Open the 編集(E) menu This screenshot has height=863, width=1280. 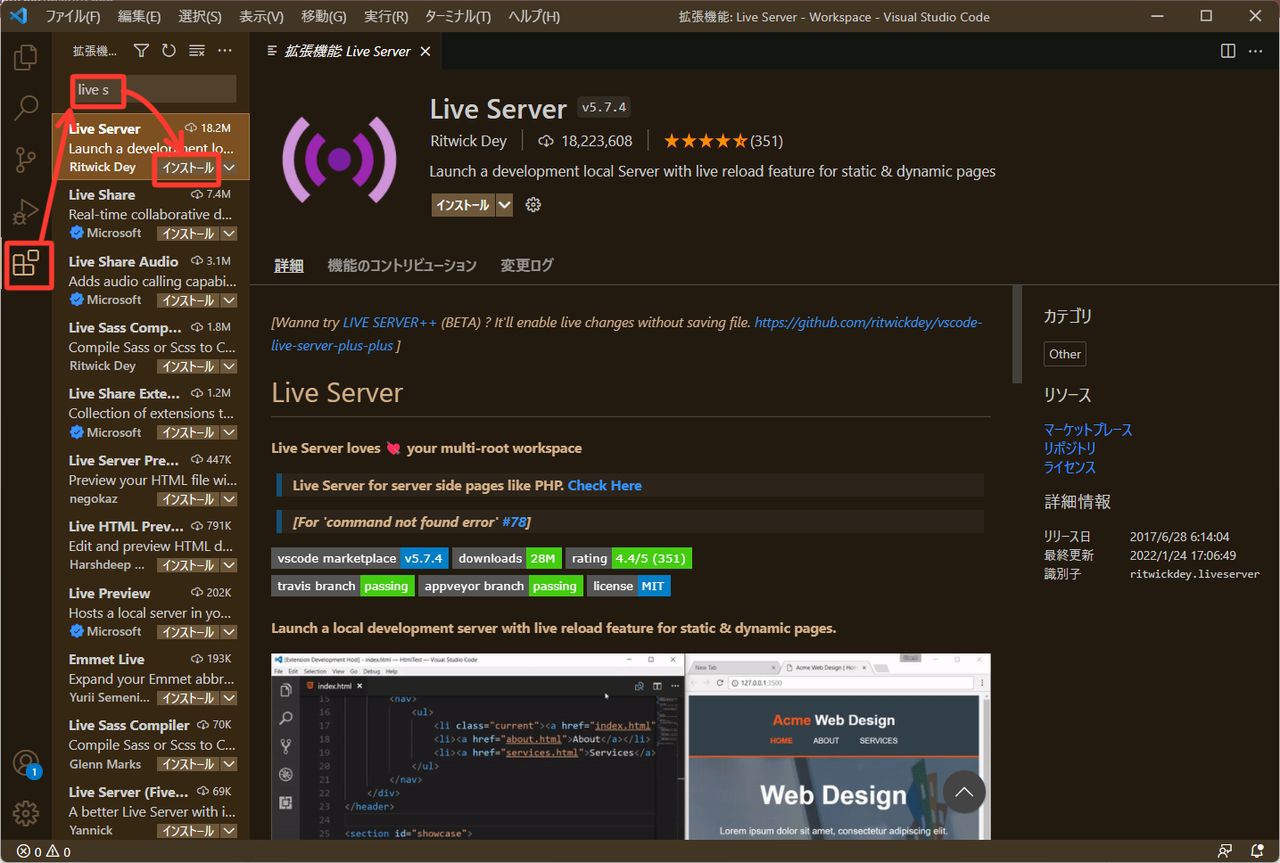tap(139, 16)
